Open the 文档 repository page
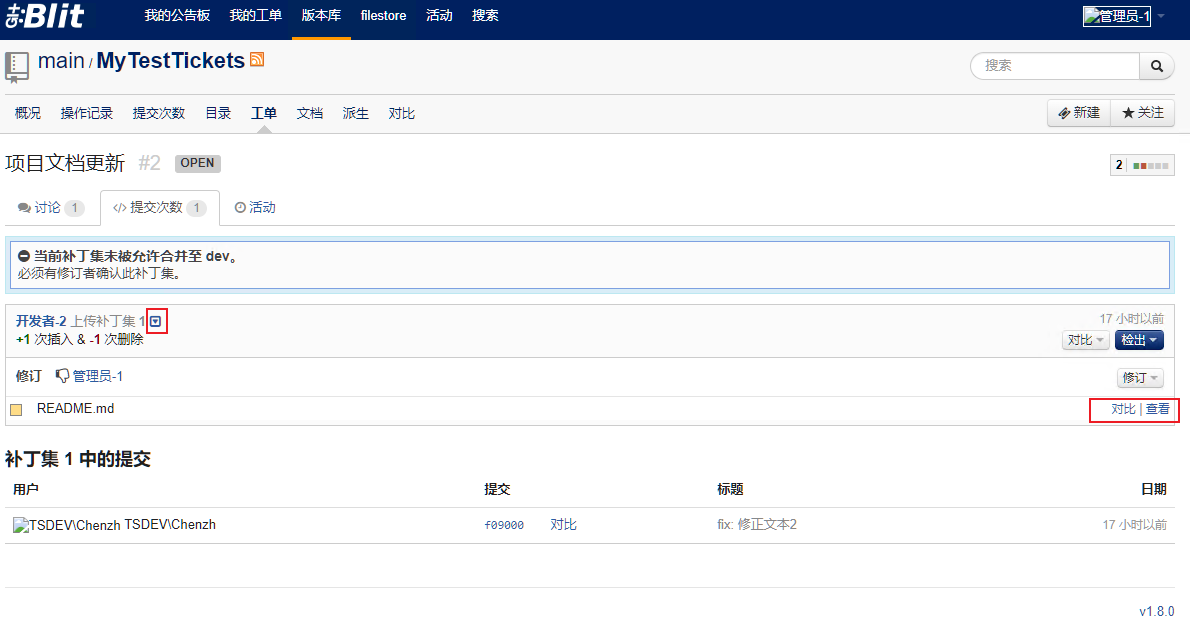This screenshot has height=628, width=1190. [310, 113]
